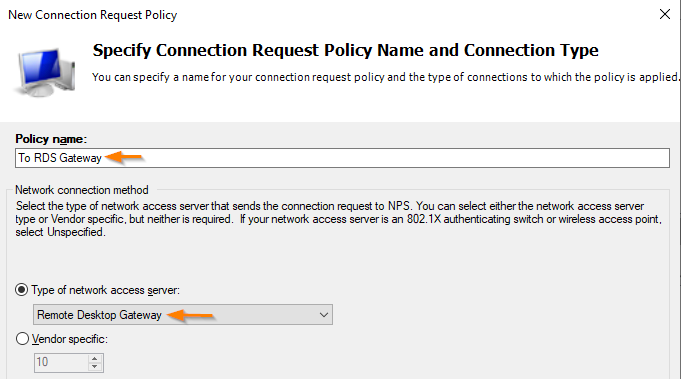
Task: Click the computer monitor wizard icon
Action: (x=45, y=73)
